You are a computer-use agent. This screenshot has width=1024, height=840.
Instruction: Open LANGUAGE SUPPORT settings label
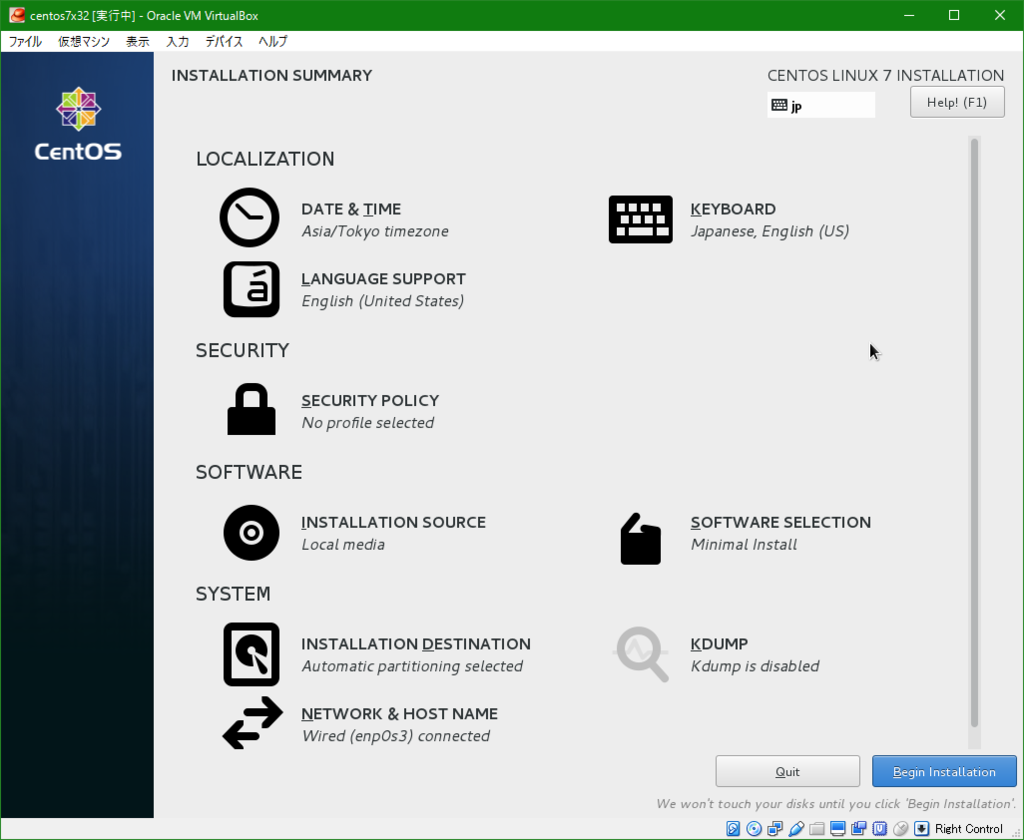[383, 279]
